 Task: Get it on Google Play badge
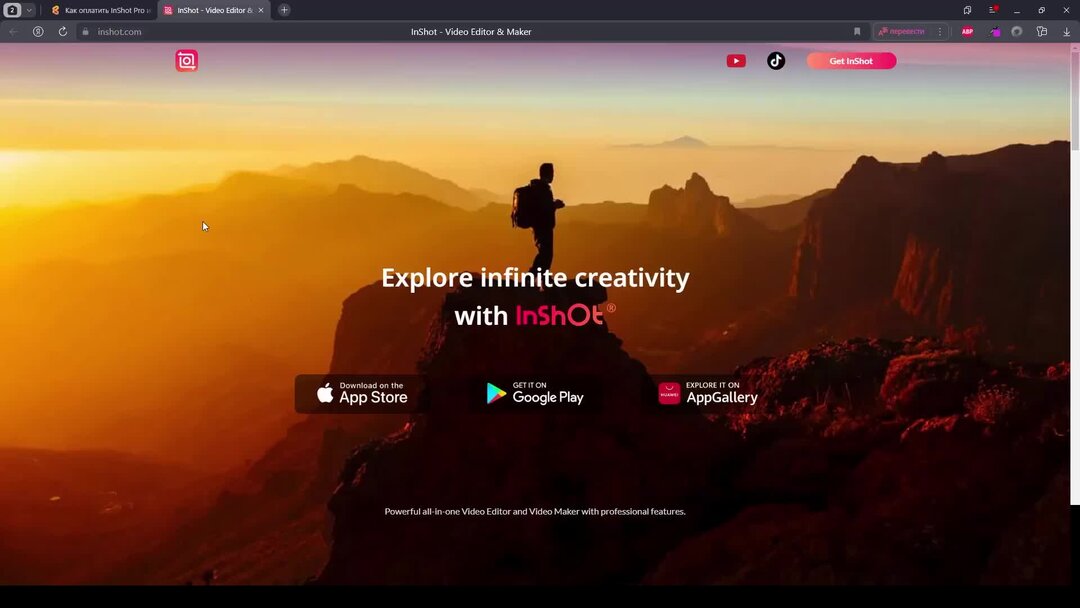(535, 394)
